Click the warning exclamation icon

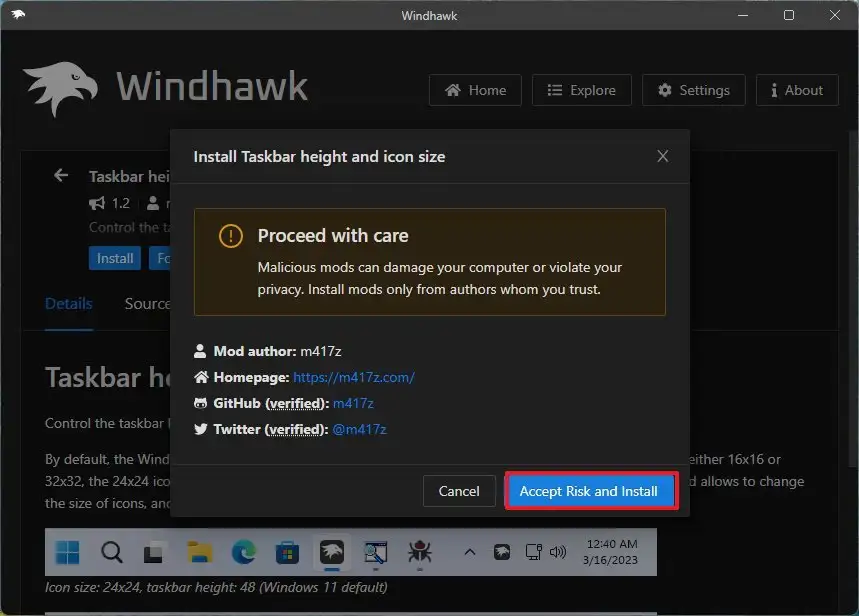coord(231,236)
